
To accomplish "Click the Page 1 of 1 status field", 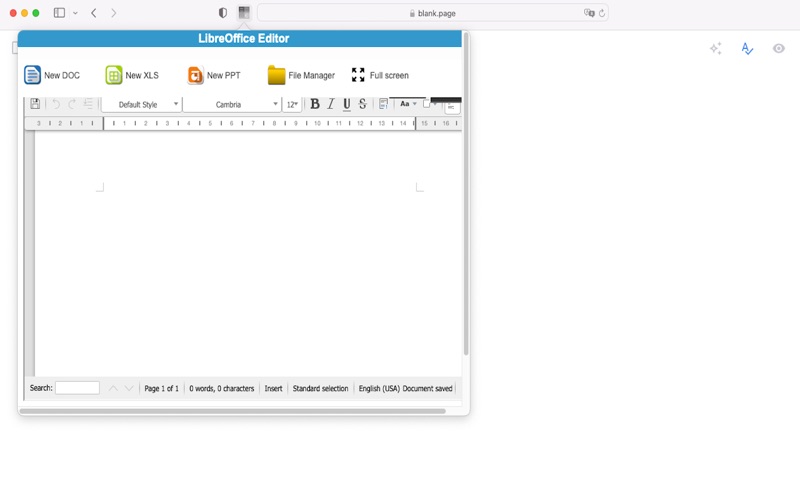I will pos(161,388).
